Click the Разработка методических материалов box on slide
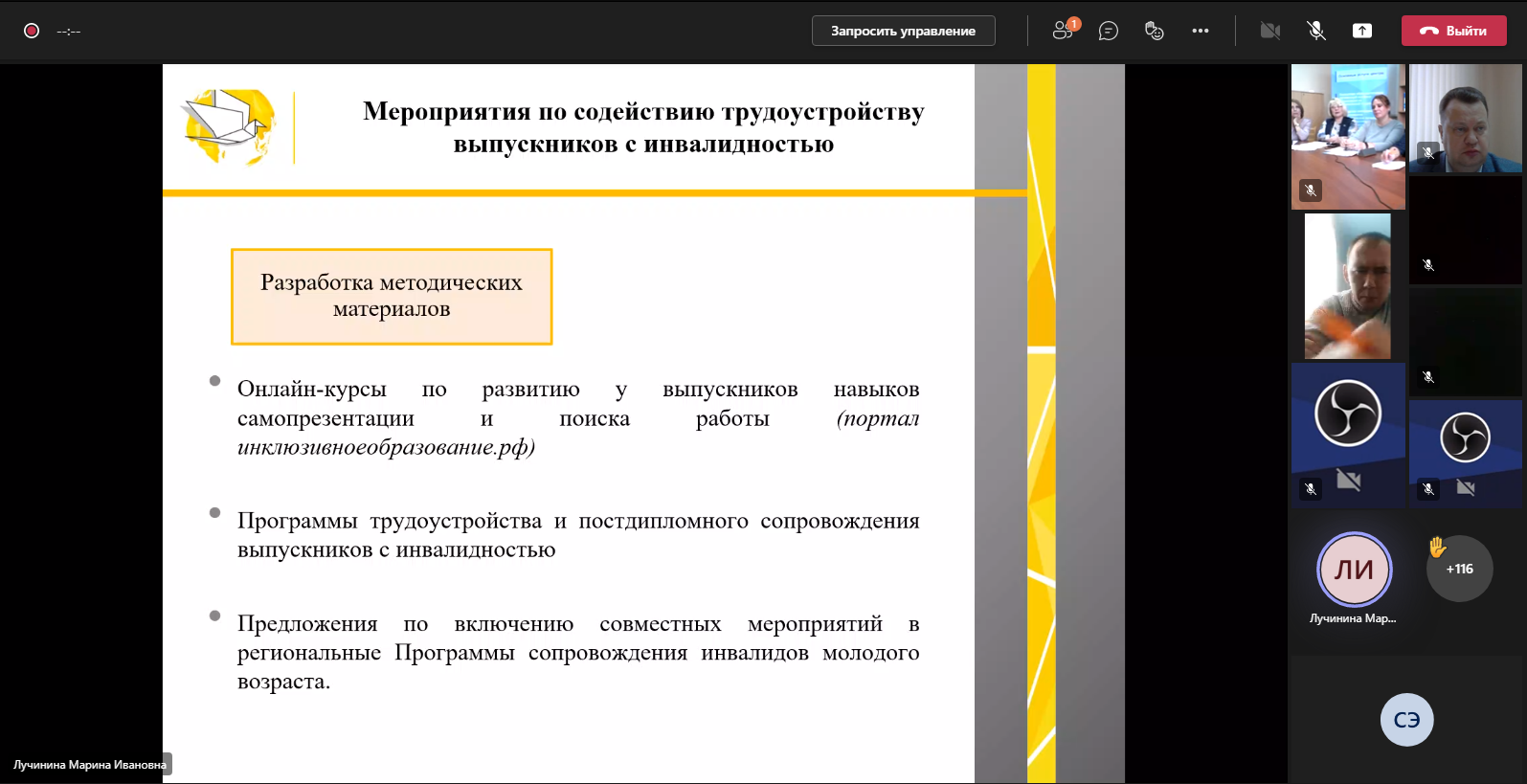 392,296
